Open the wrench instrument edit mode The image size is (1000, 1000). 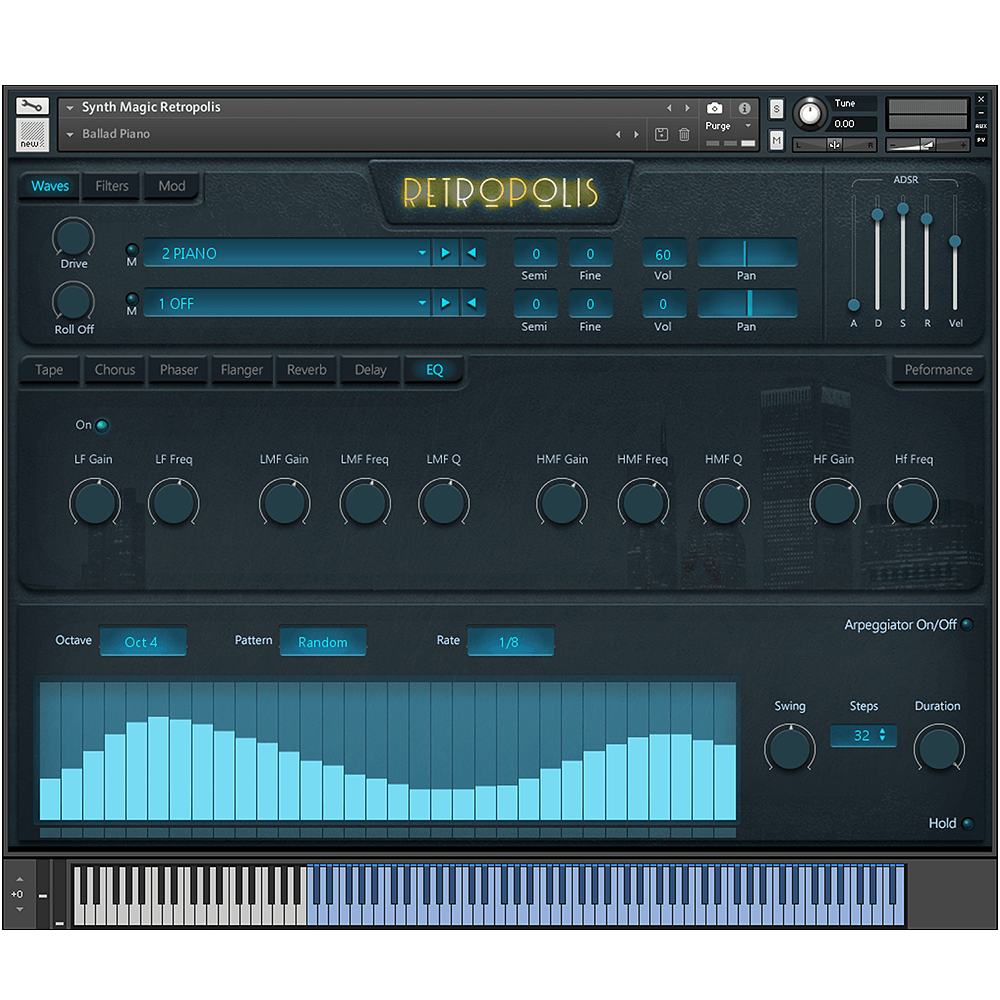point(32,106)
